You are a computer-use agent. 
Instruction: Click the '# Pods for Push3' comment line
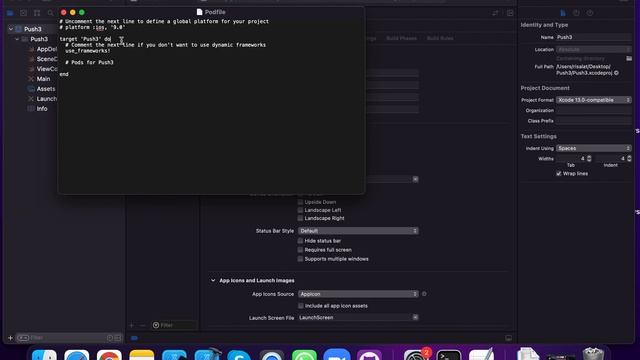point(89,62)
